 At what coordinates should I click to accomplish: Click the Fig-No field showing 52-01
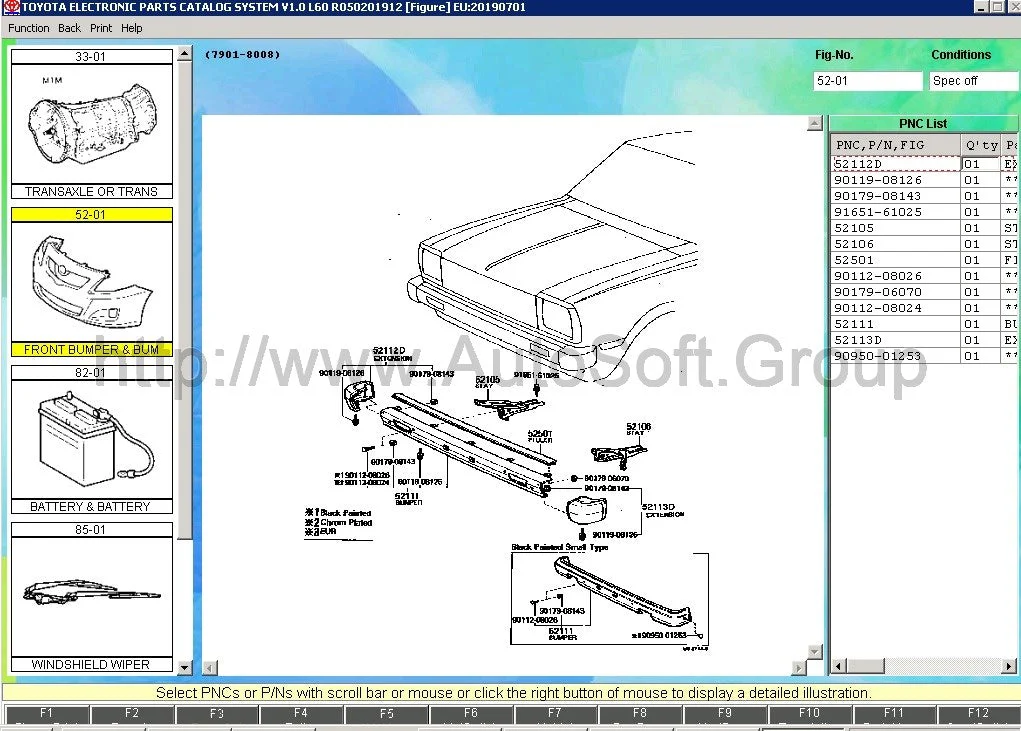pyautogui.click(x=866, y=80)
